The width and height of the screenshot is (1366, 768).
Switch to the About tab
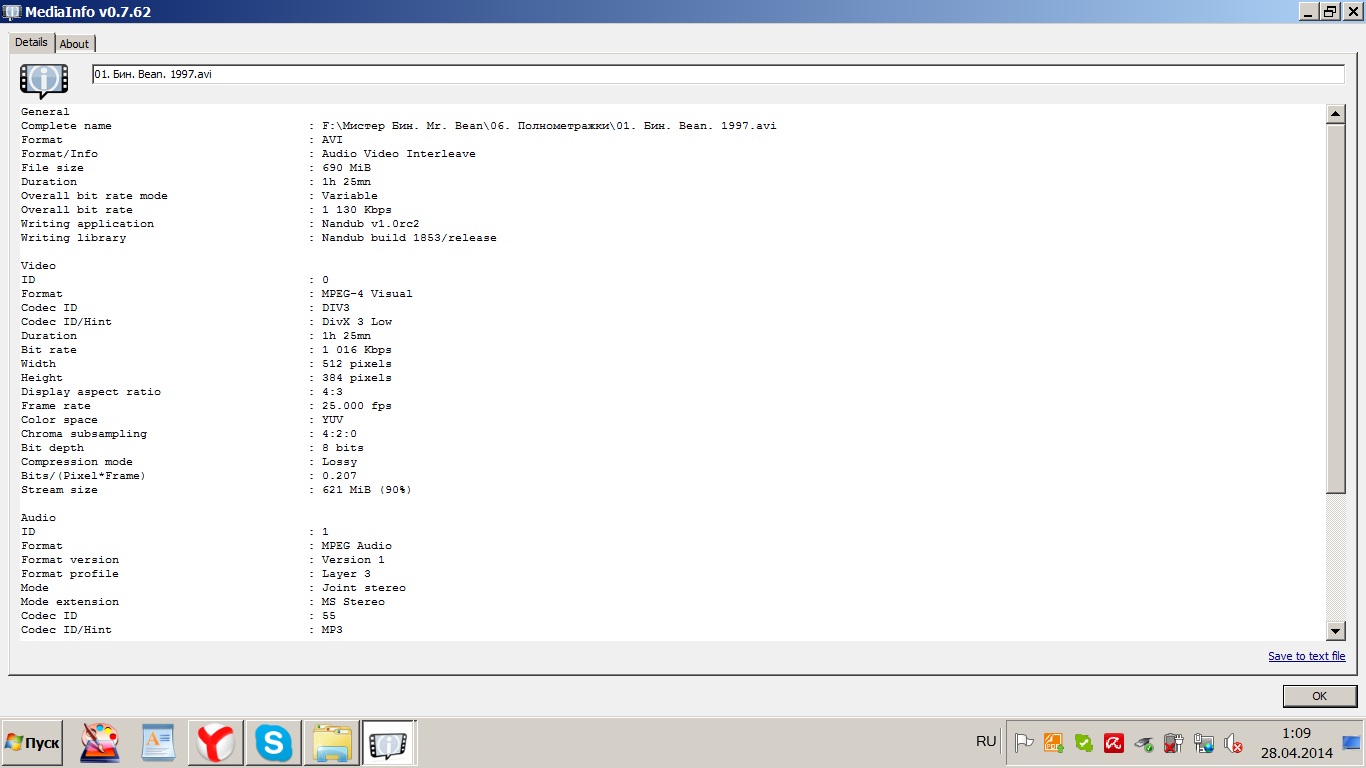click(x=74, y=44)
